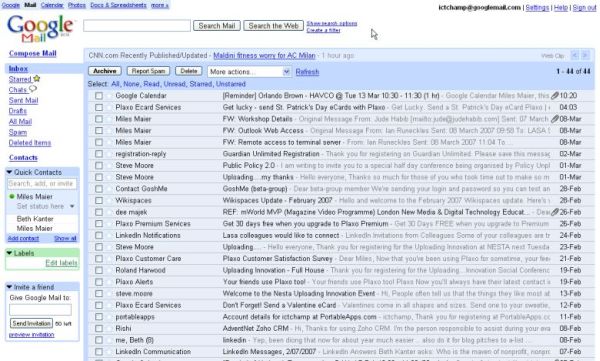Select Unread in the Select row

[x=175, y=84]
